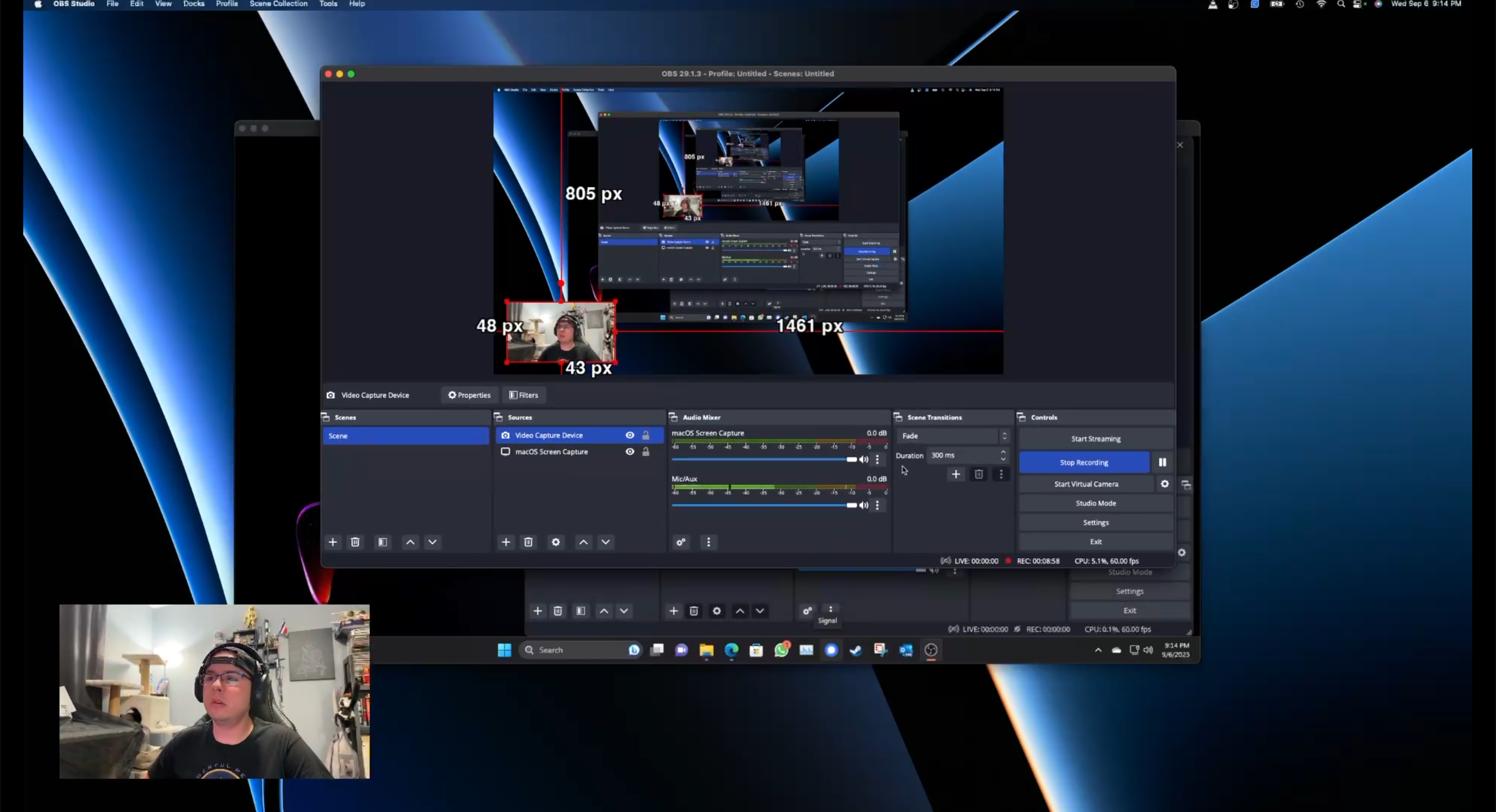Select the Scene item in Scenes list
This screenshot has width=1496, height=812.
click(x=405, y=435)
